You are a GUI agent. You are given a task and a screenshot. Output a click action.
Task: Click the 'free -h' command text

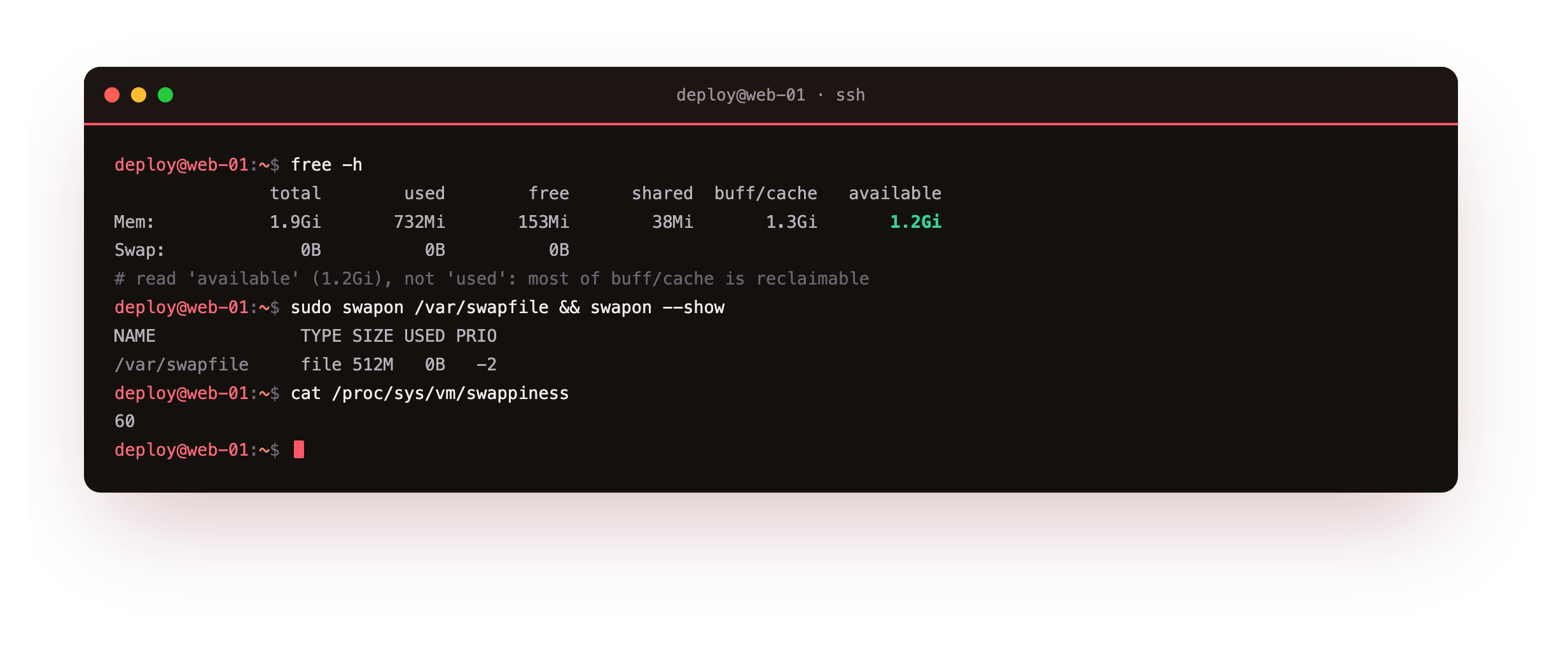tap(326, 165)
